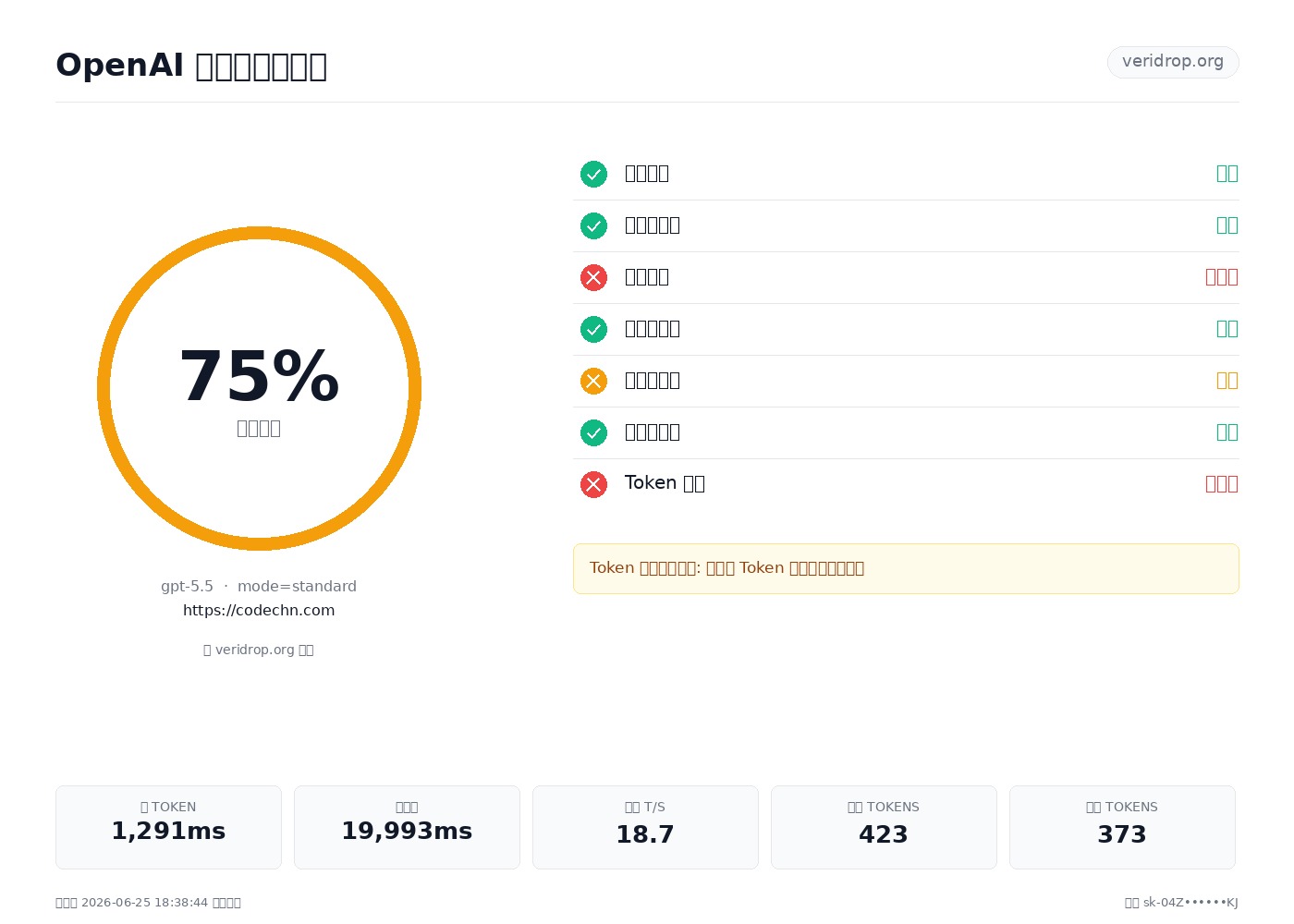Click the red X icon beside Token row

[593, 484]
